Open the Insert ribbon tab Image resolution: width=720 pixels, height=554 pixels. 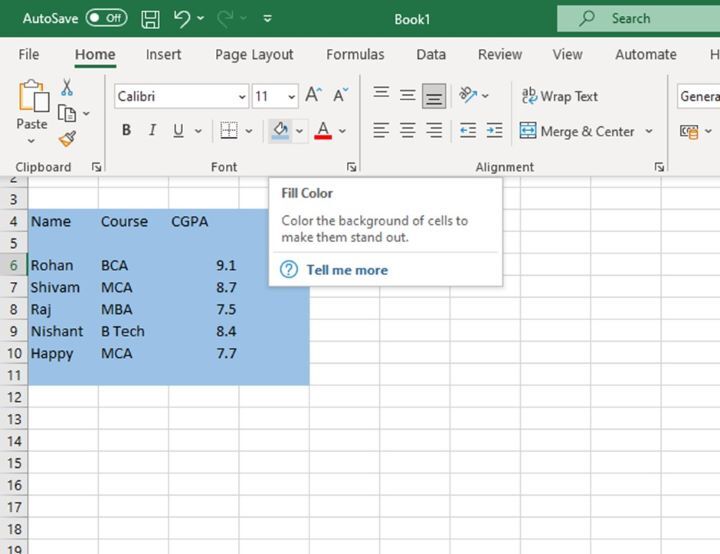(x=163, y=54)
